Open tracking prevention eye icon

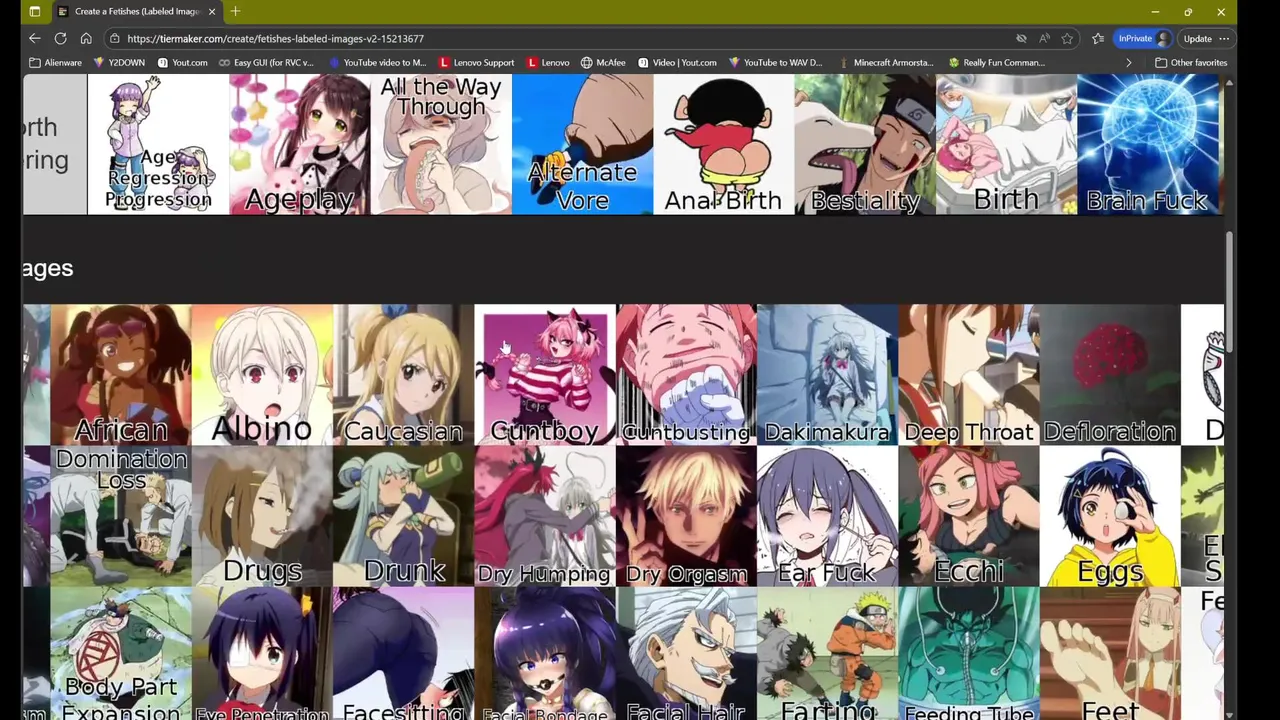click(x=1021, y=39)
